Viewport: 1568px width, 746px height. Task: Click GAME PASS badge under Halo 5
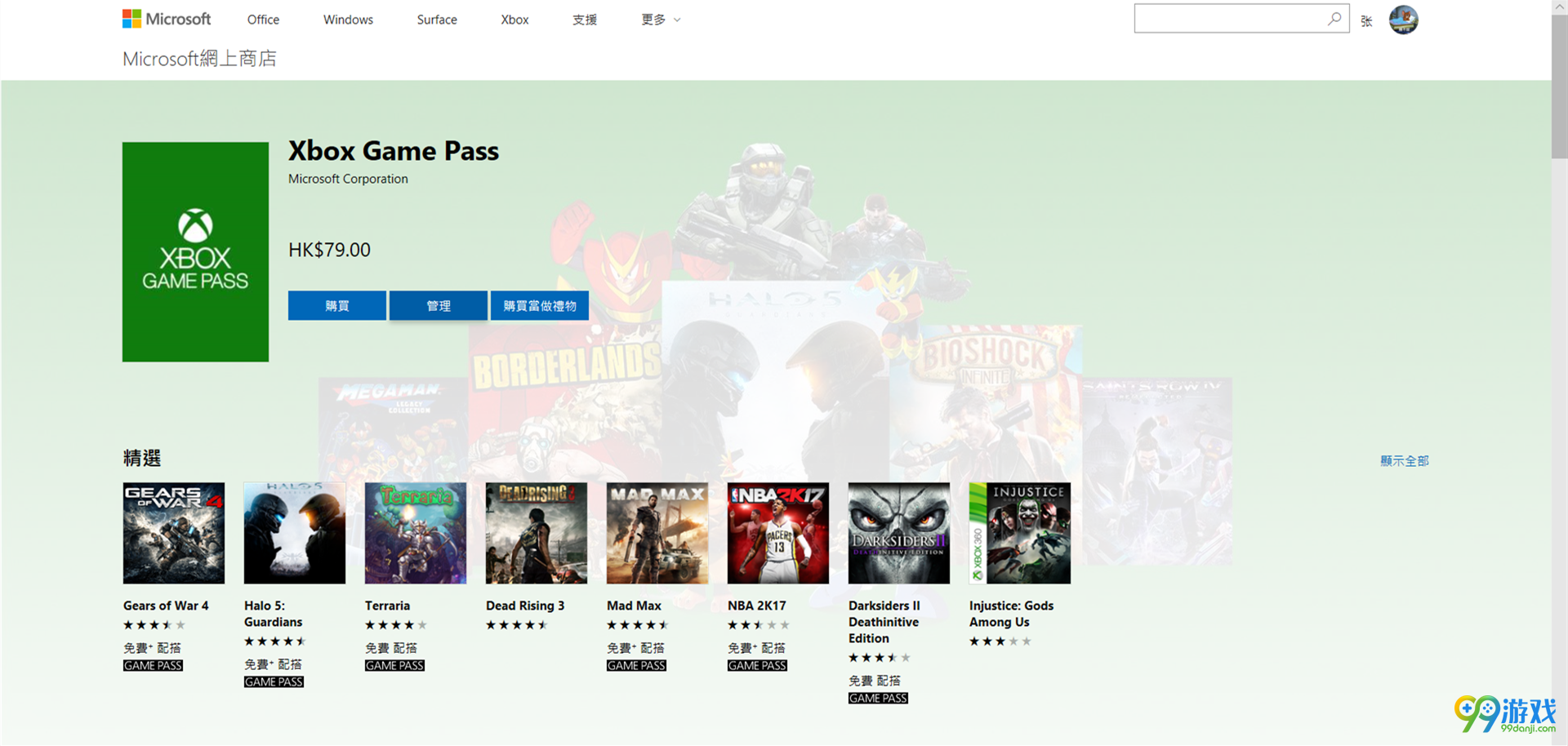click(x=274, y=682)
